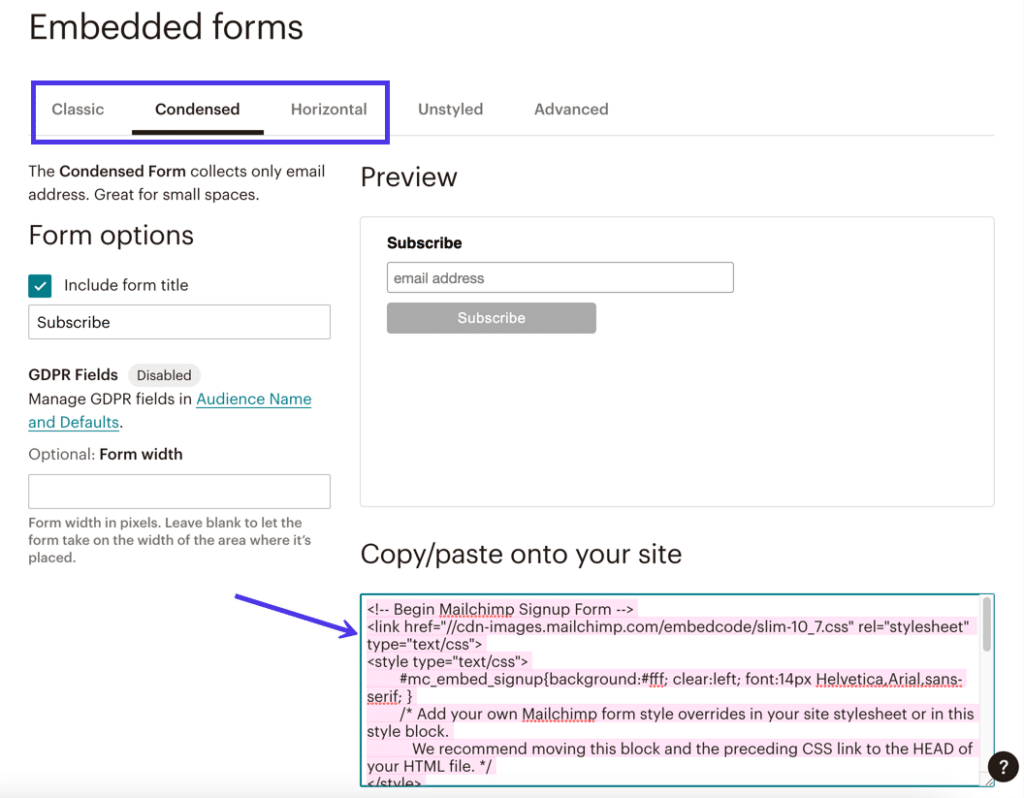Click the email address field in the preview

pos(560,277)
